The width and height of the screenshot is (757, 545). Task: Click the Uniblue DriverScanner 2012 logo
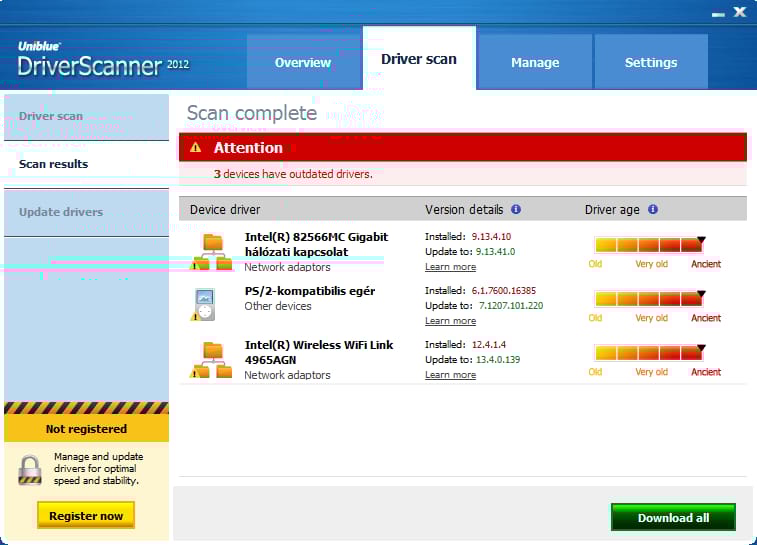[103, 59]
